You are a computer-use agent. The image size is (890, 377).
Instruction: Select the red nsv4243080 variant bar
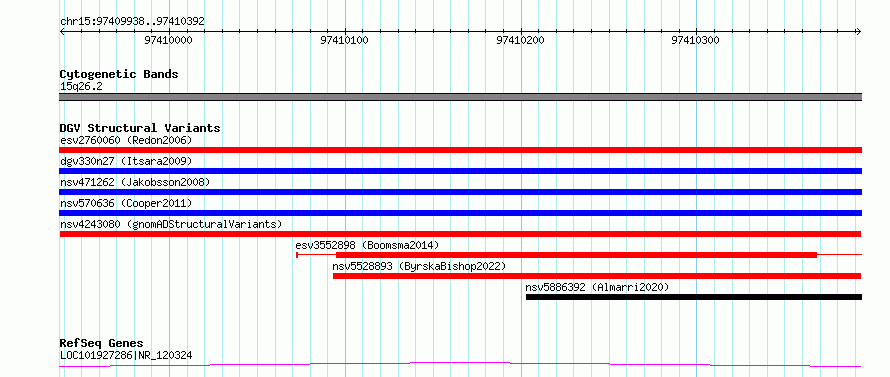tap(460, 234)
